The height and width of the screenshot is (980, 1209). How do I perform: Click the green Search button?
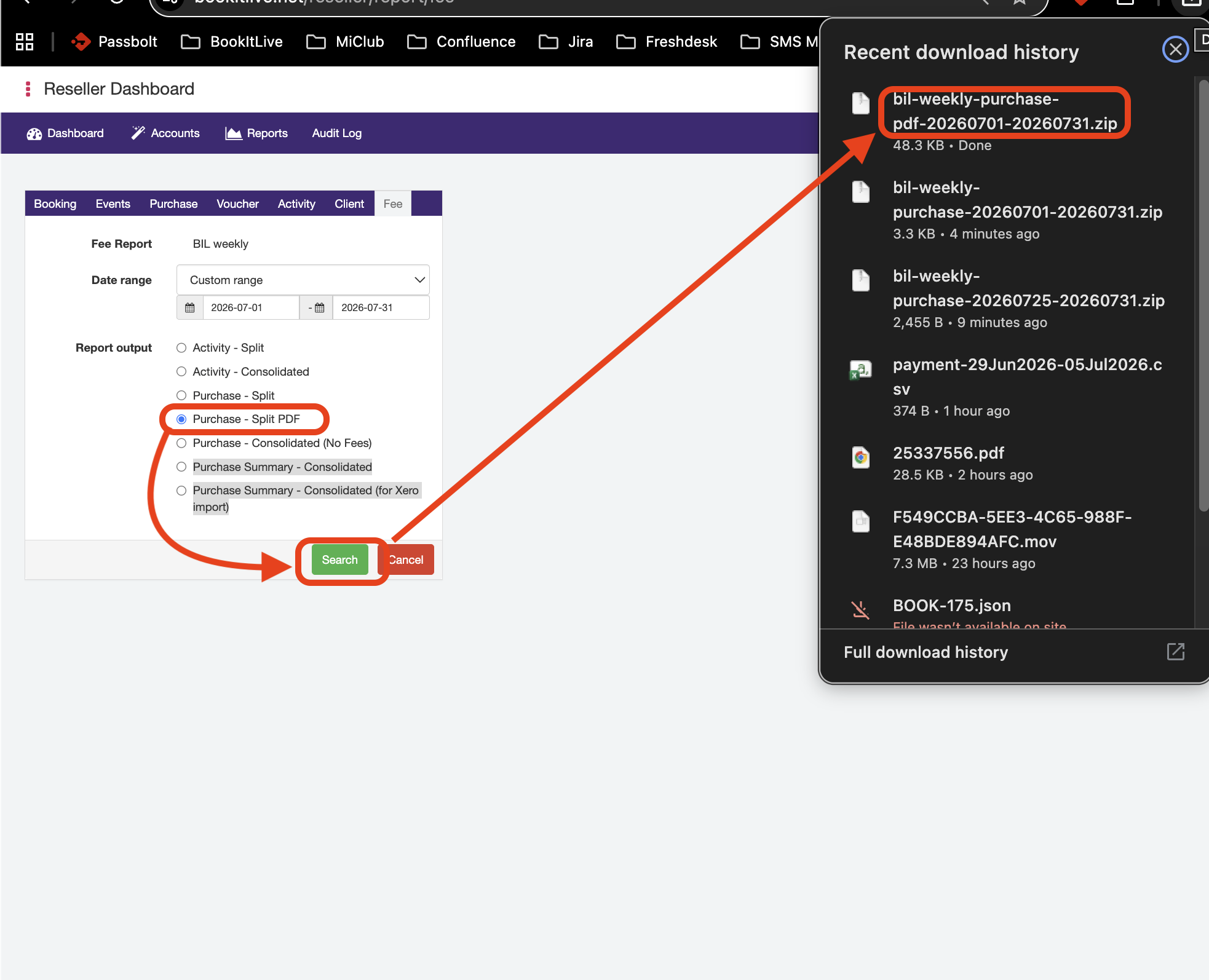pyautogui.click(x=340, y=559)
